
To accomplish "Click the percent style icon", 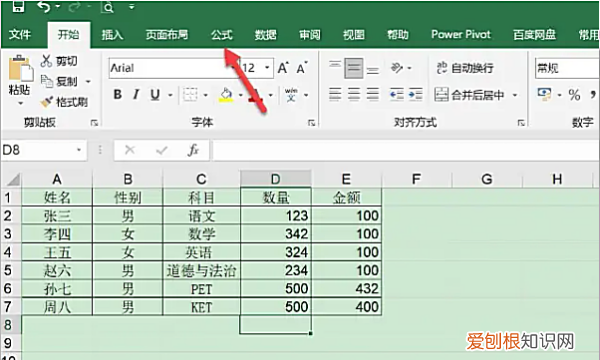I will (x=574, y=94).
